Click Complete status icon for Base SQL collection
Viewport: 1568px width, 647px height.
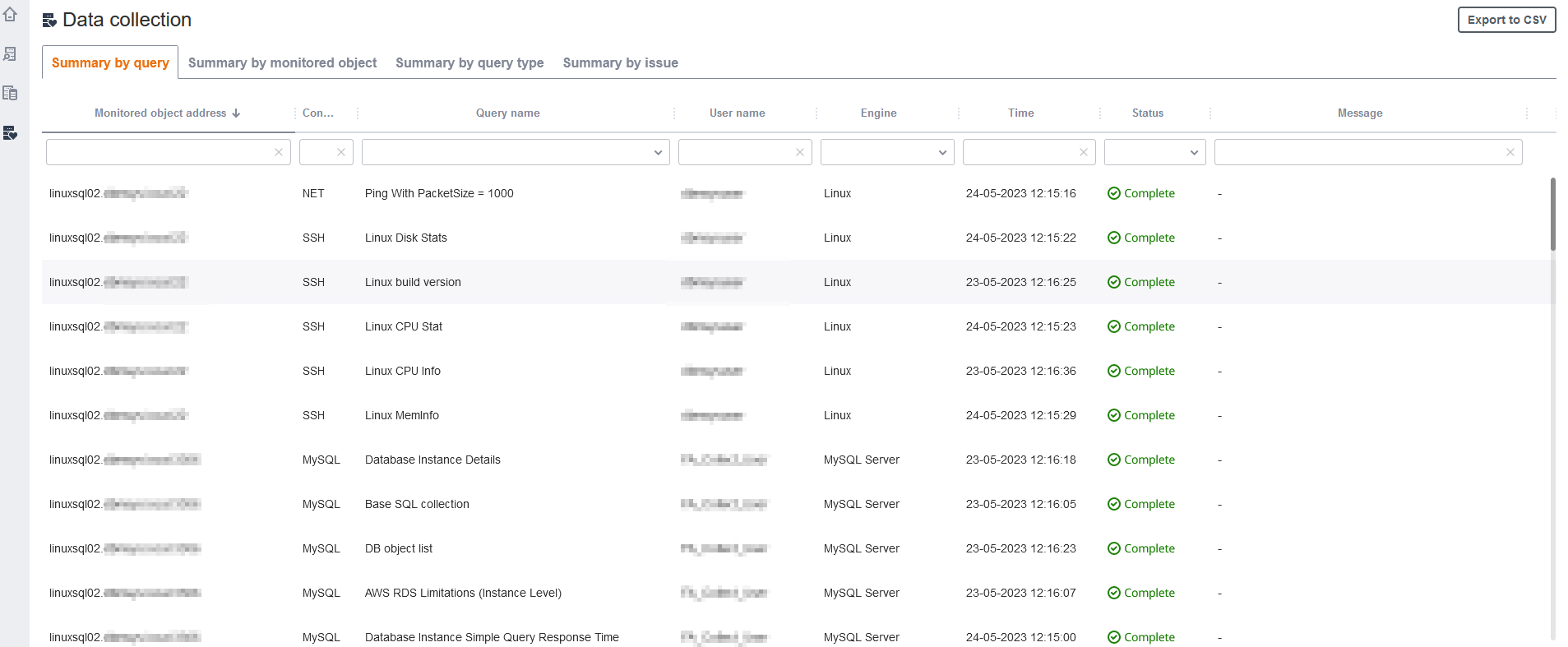(1114, 504)
